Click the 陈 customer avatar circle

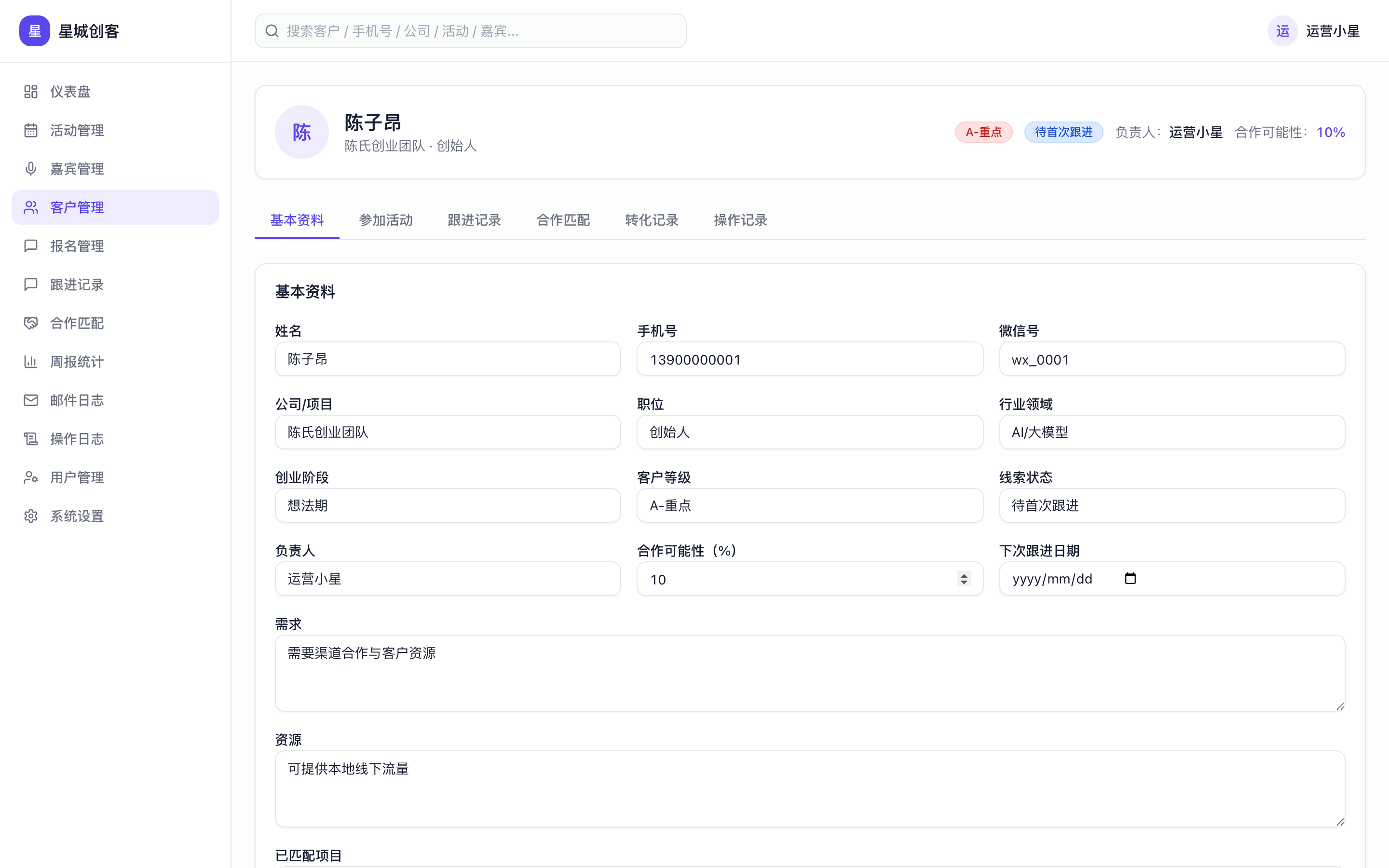click(x=302, y=132)
